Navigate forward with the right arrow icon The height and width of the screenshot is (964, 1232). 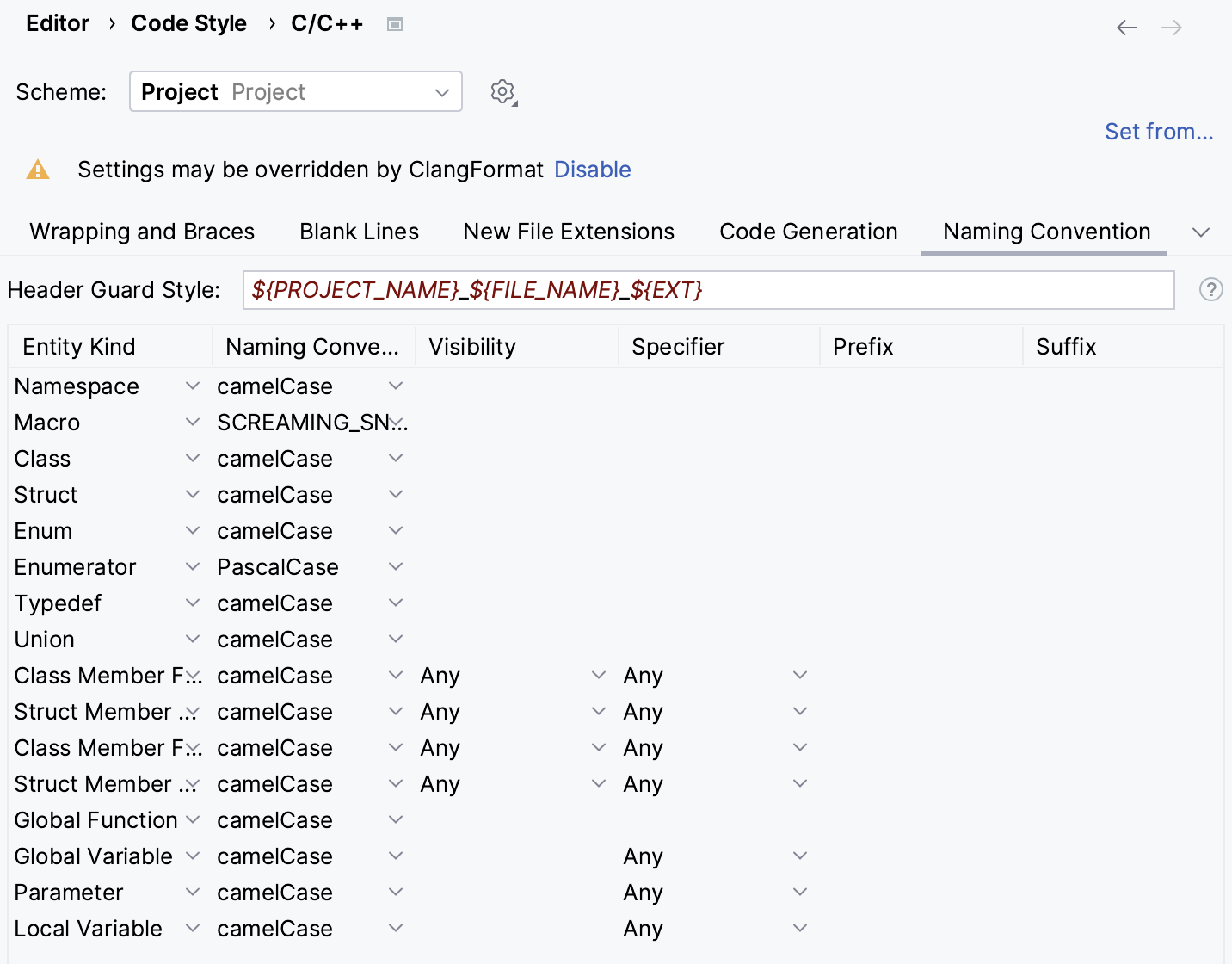pos(1171,27)
